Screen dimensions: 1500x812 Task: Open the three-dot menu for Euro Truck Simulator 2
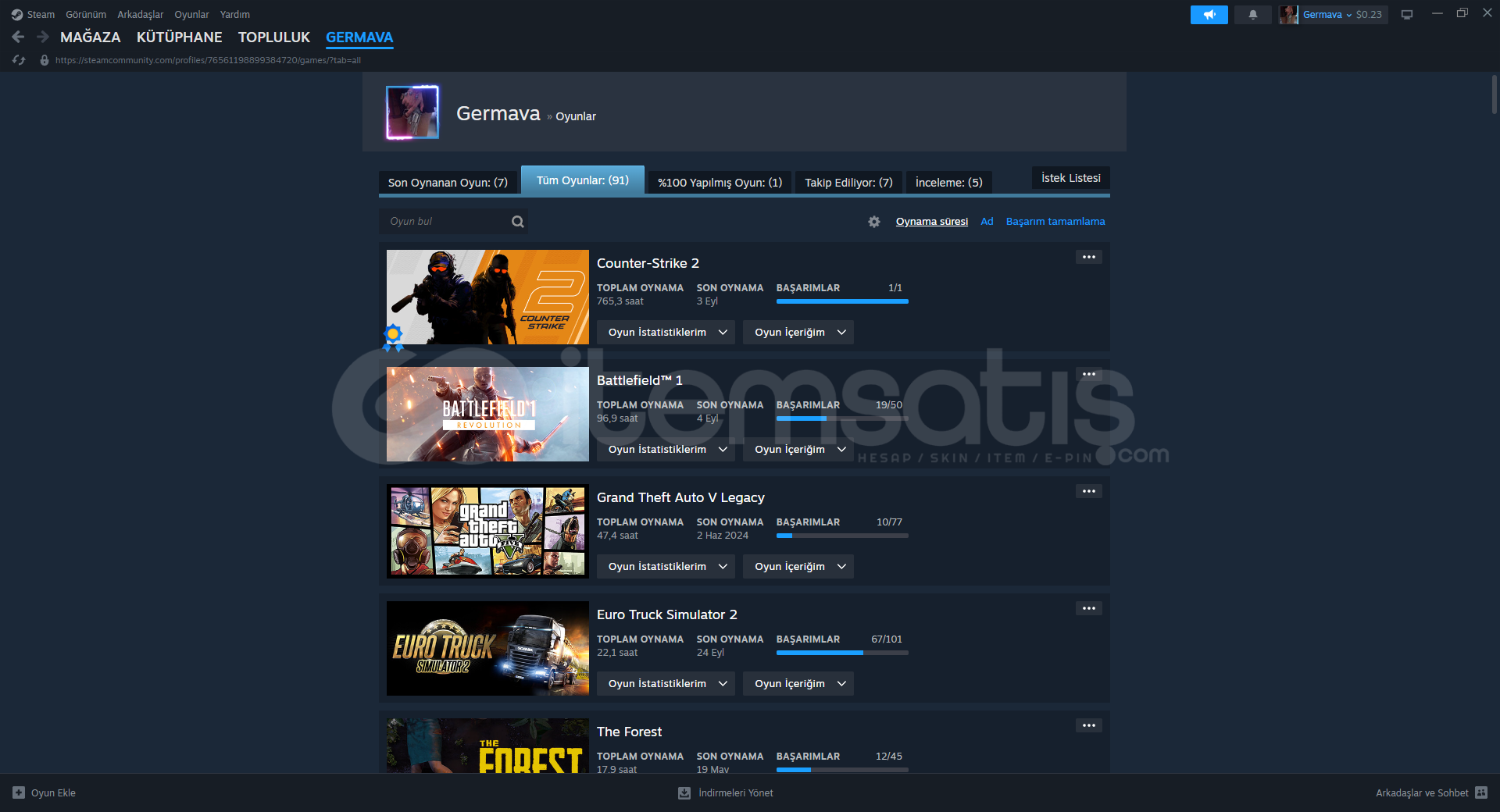pos(1089,608)
